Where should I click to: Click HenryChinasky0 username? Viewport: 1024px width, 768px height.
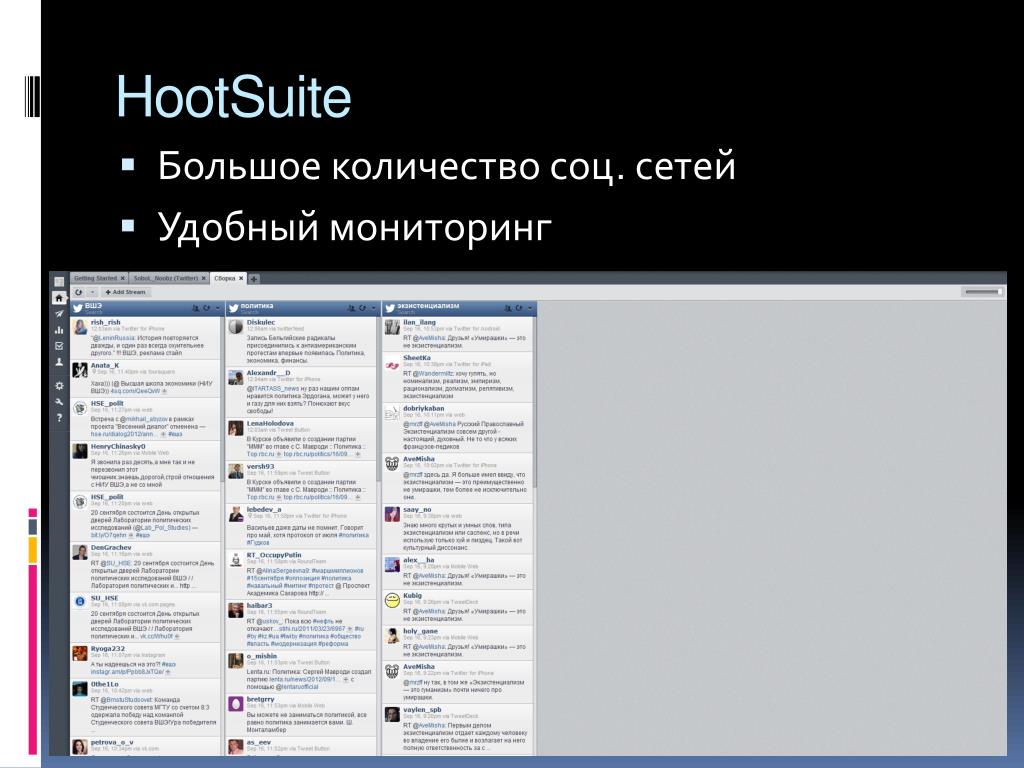tap(118, 447)
